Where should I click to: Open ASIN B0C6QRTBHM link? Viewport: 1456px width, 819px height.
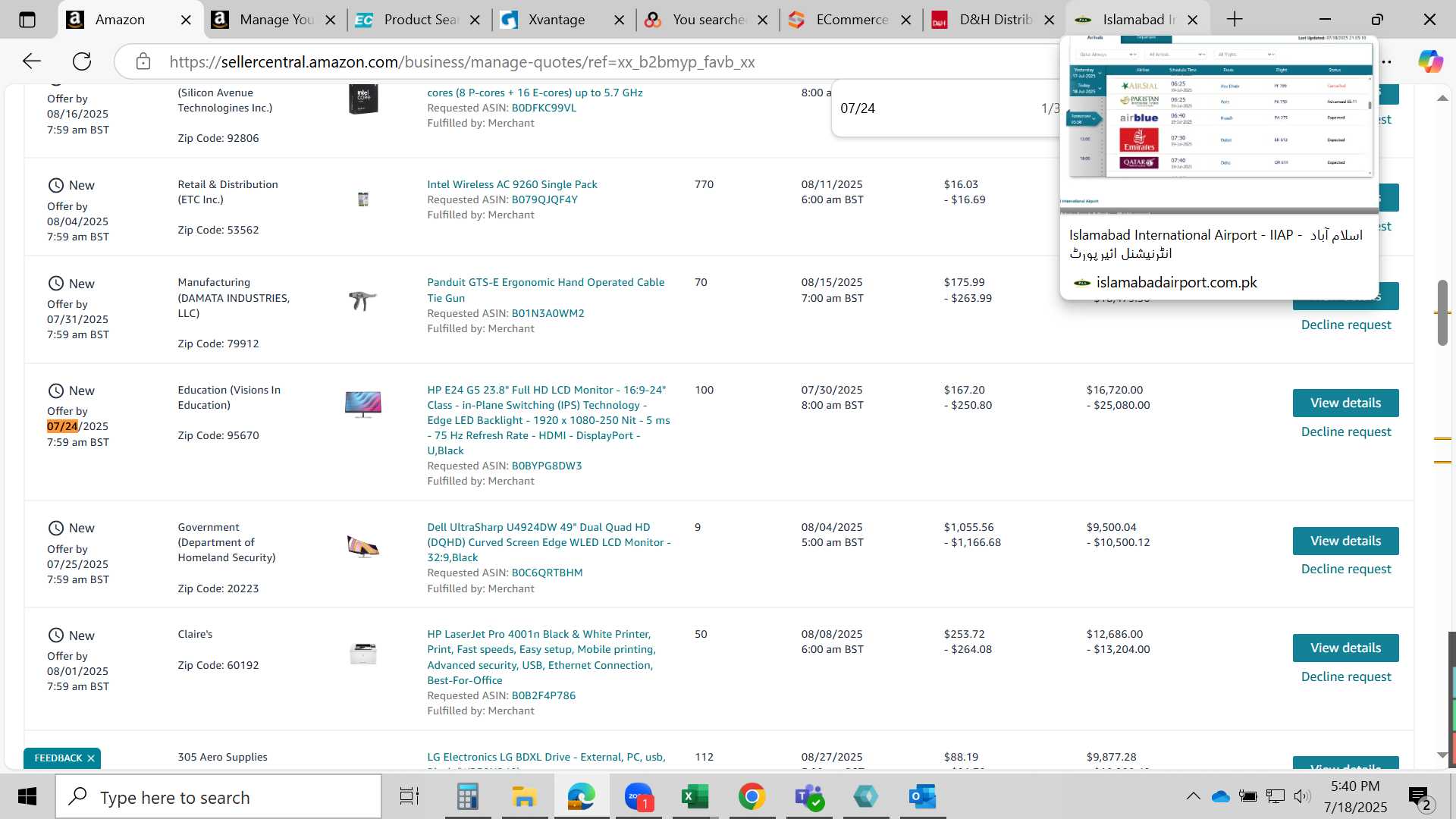pos(547,573)
